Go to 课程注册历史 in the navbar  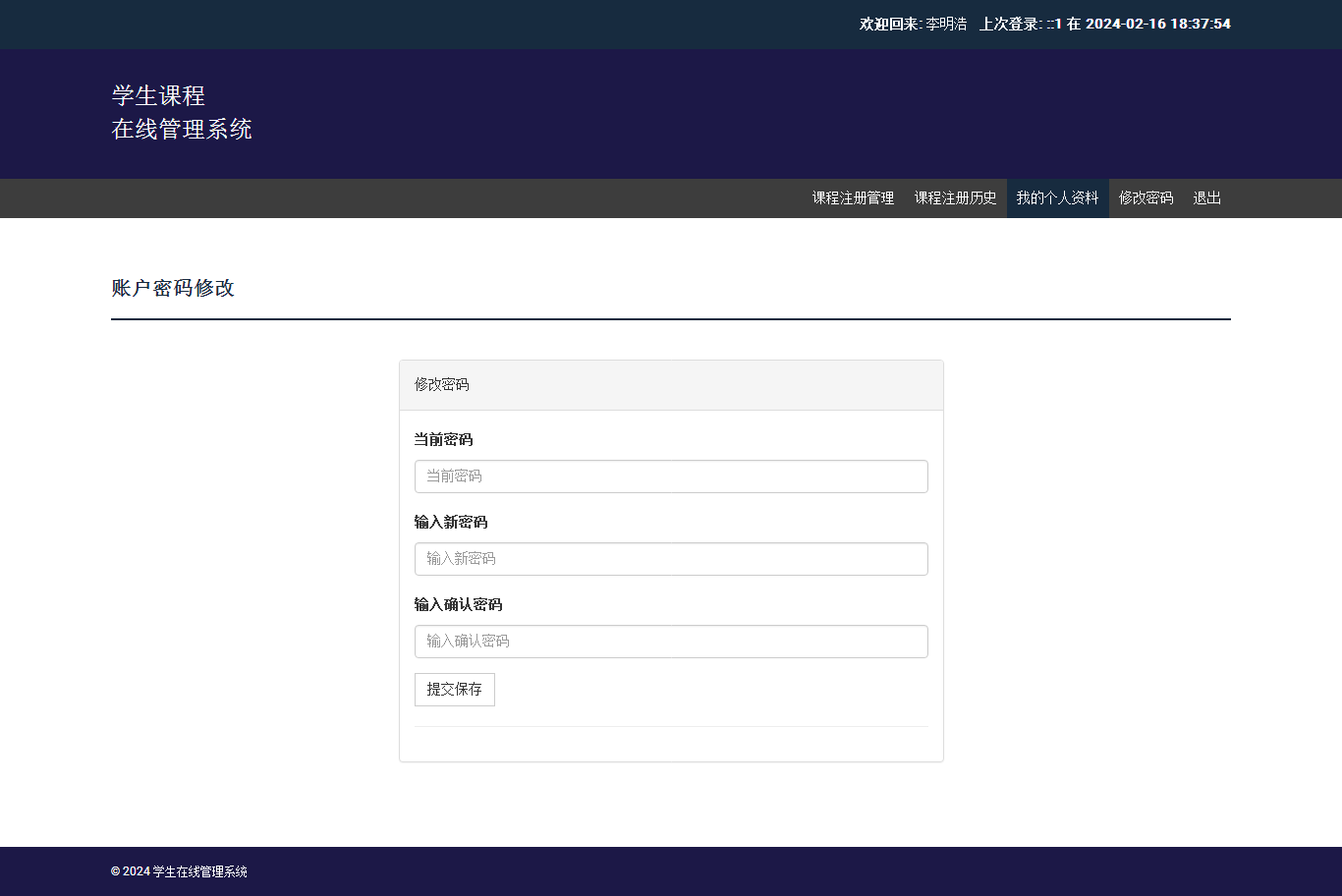click(x=955, y=198)
